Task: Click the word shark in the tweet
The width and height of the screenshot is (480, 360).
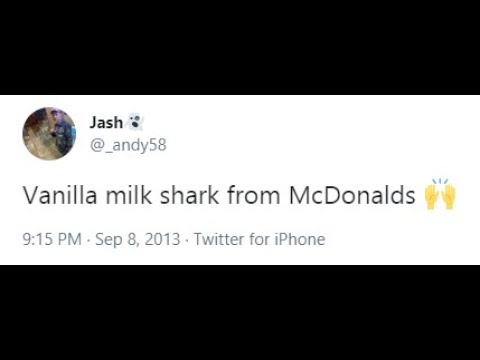Action: coord(190,195)
